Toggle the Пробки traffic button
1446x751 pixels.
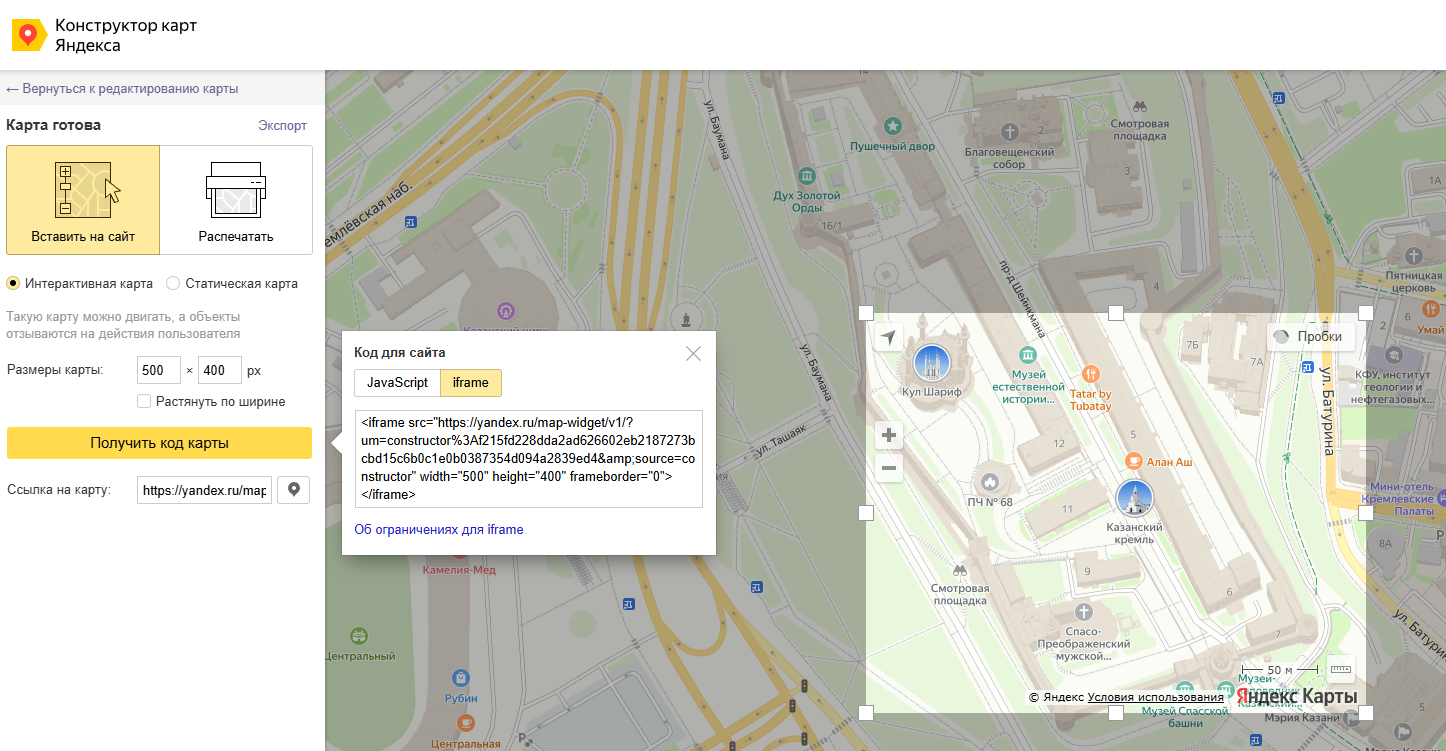point(1310,337)
